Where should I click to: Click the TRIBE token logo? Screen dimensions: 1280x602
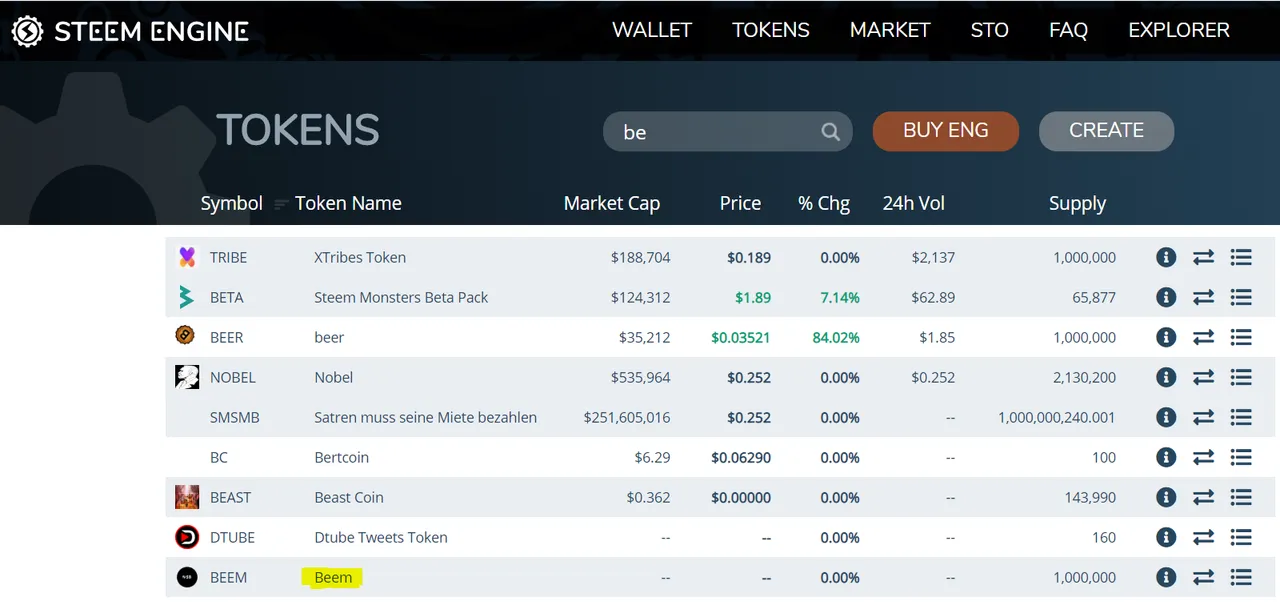pyautogui.click(x=187, y=257)
